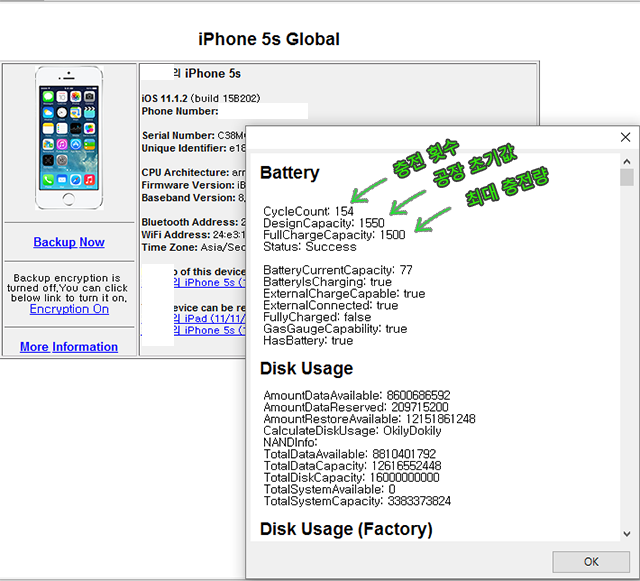The image size is (640, 581).
Task: Click CalculateDiskUsage: OkilyDokily line
Action: click(x=352, y=431)
